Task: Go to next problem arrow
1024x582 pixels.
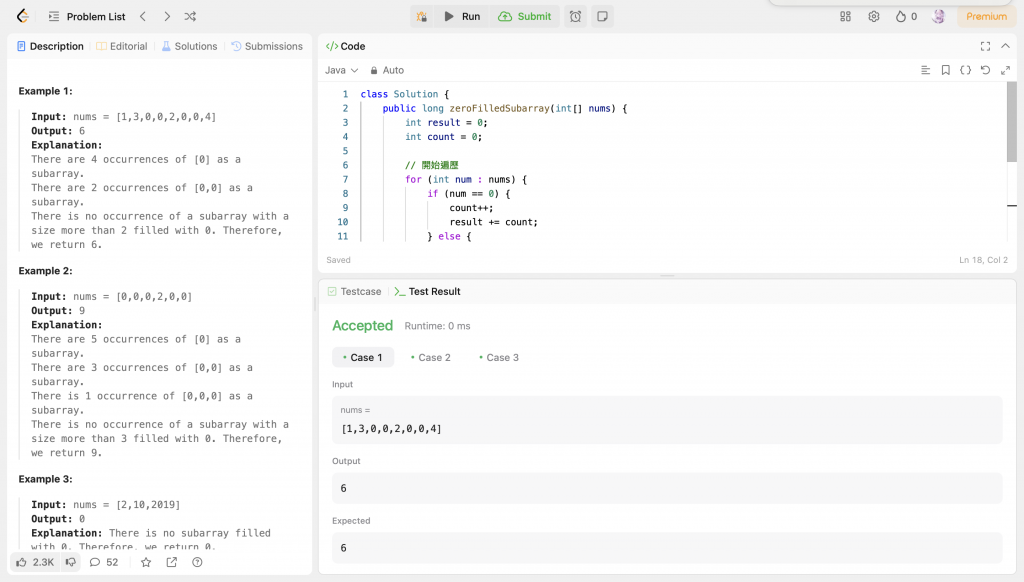Action: [167, 16]
